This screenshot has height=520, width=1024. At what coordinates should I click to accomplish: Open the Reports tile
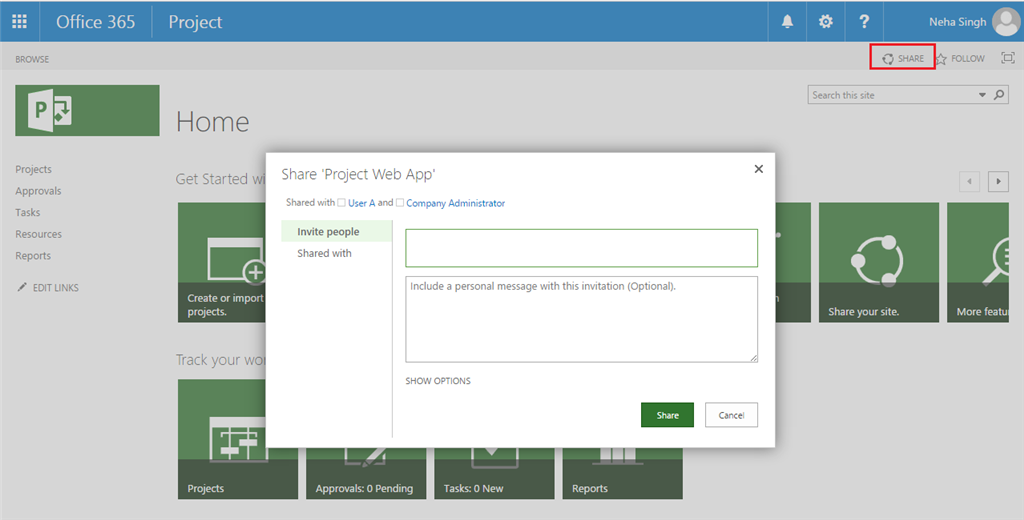pos(622,474)
